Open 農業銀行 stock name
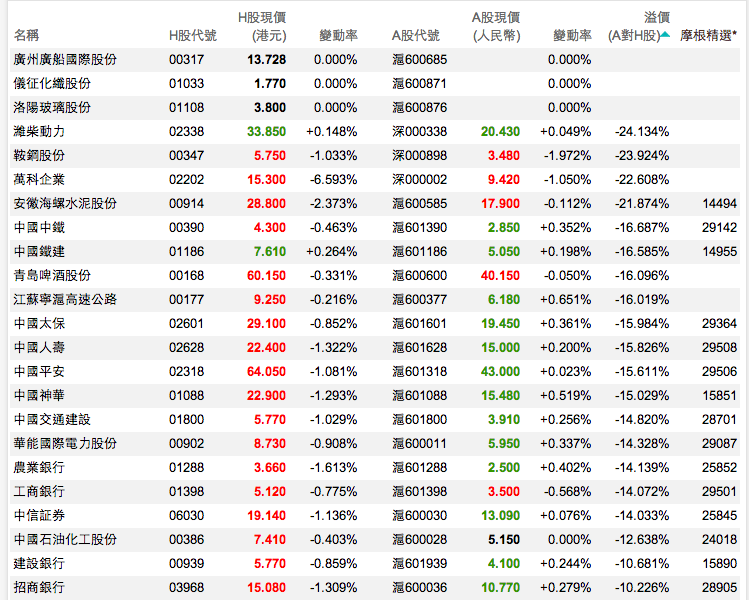 point(39,468)
